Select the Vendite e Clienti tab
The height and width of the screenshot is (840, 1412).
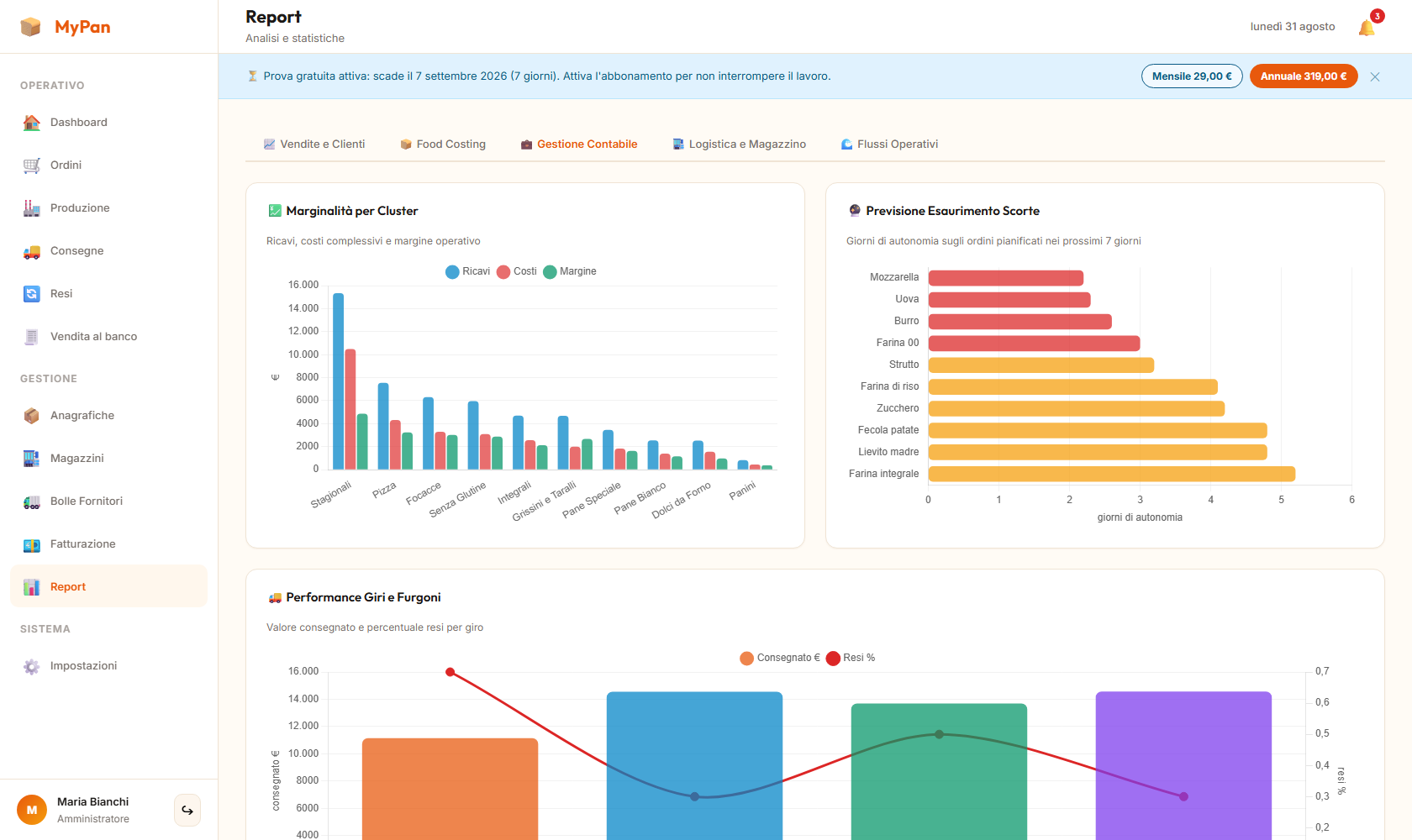coord(314,144)
